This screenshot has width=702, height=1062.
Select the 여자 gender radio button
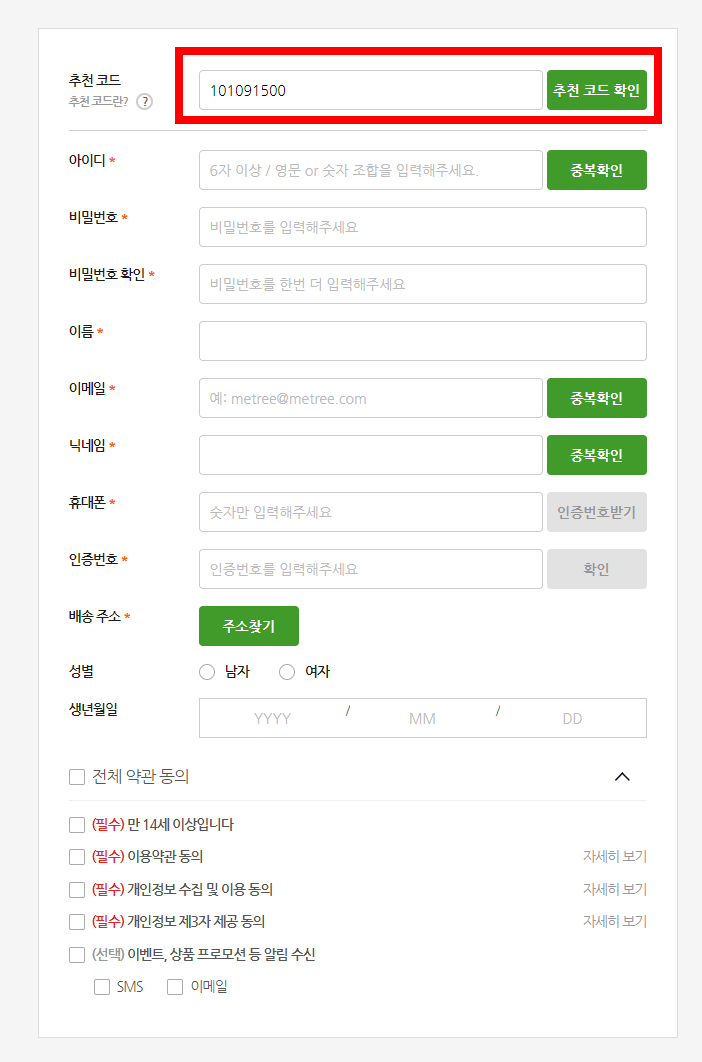(286, 672)
